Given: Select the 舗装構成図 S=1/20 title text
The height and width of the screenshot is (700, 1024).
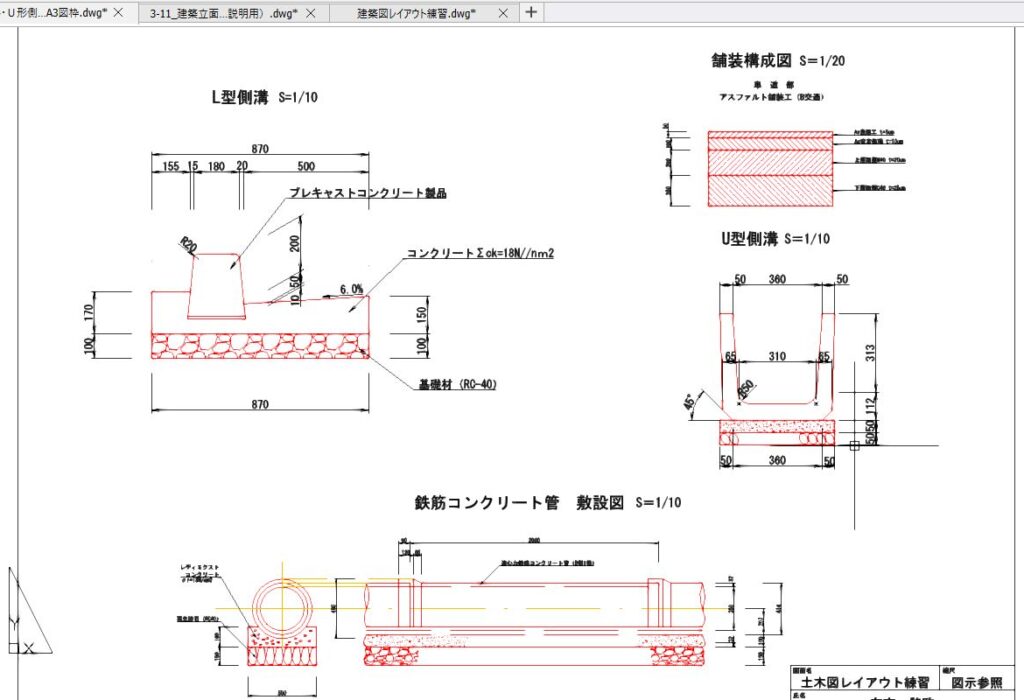Looking at the screenshot, I should click(775, 61).
